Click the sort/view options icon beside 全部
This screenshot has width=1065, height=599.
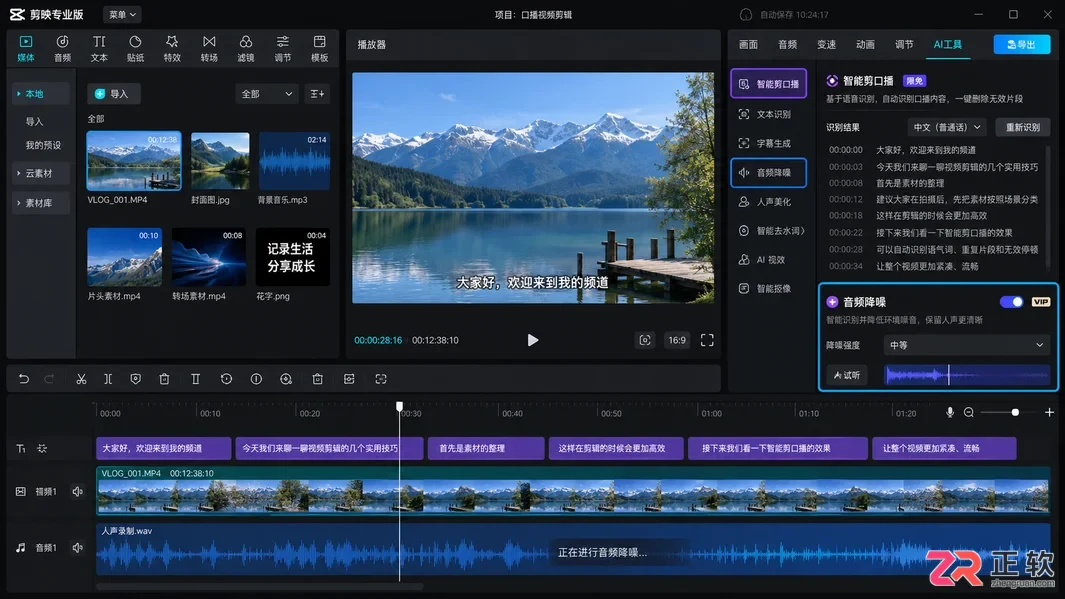317,94
